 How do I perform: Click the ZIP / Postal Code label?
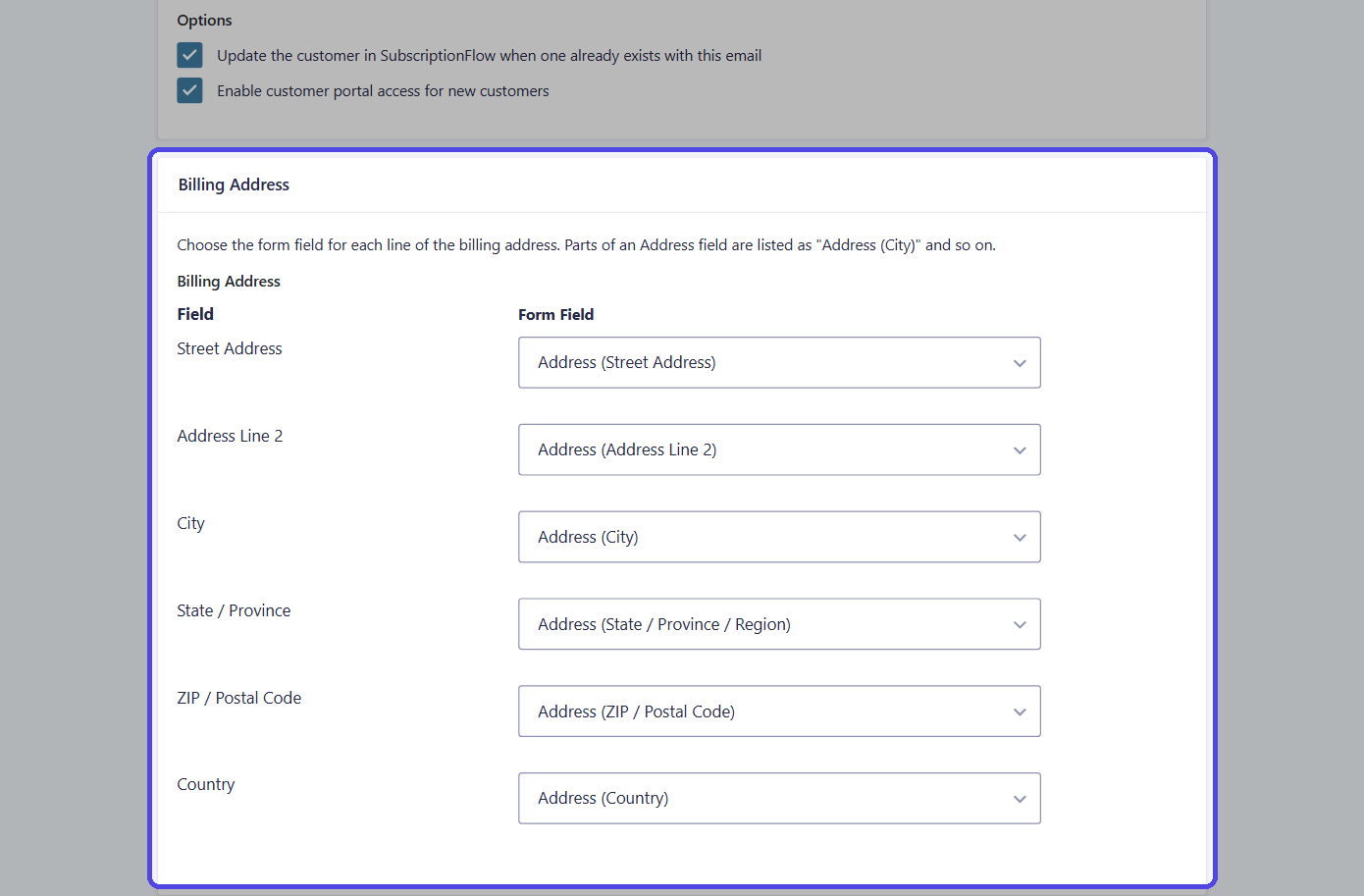[238, 698]
